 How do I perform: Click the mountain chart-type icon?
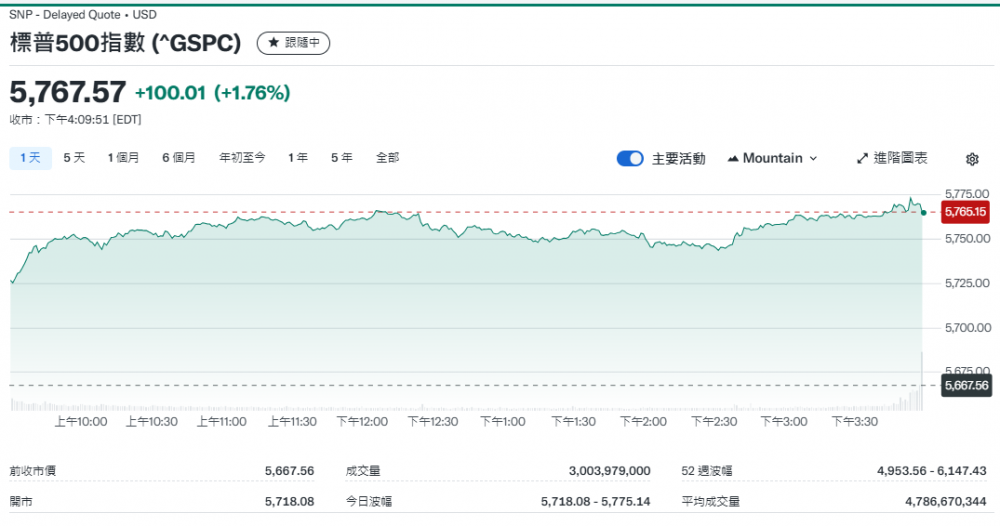pyautogui.click(x=733, y=158)
